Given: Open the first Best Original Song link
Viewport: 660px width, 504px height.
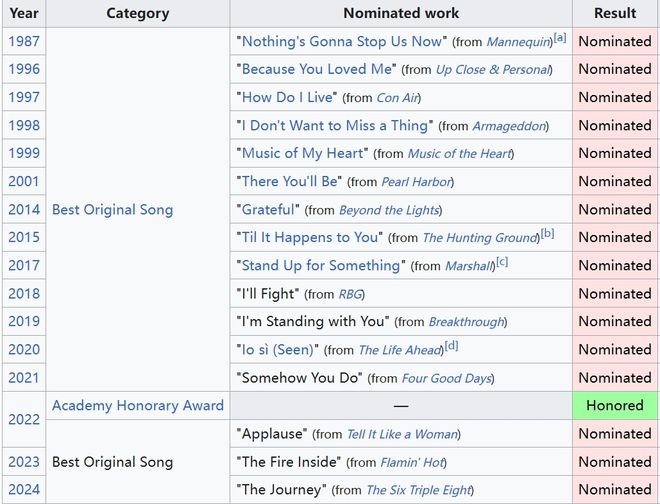Looking at the screenshot, I should [x=112, y=210].
